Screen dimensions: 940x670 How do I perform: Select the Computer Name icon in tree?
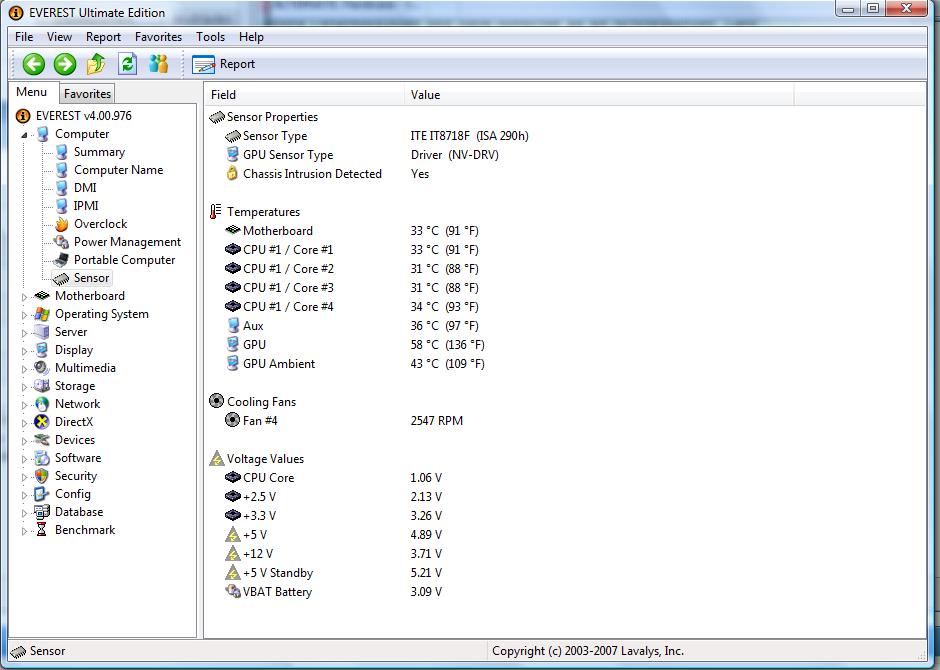click(x=62, y=170)
